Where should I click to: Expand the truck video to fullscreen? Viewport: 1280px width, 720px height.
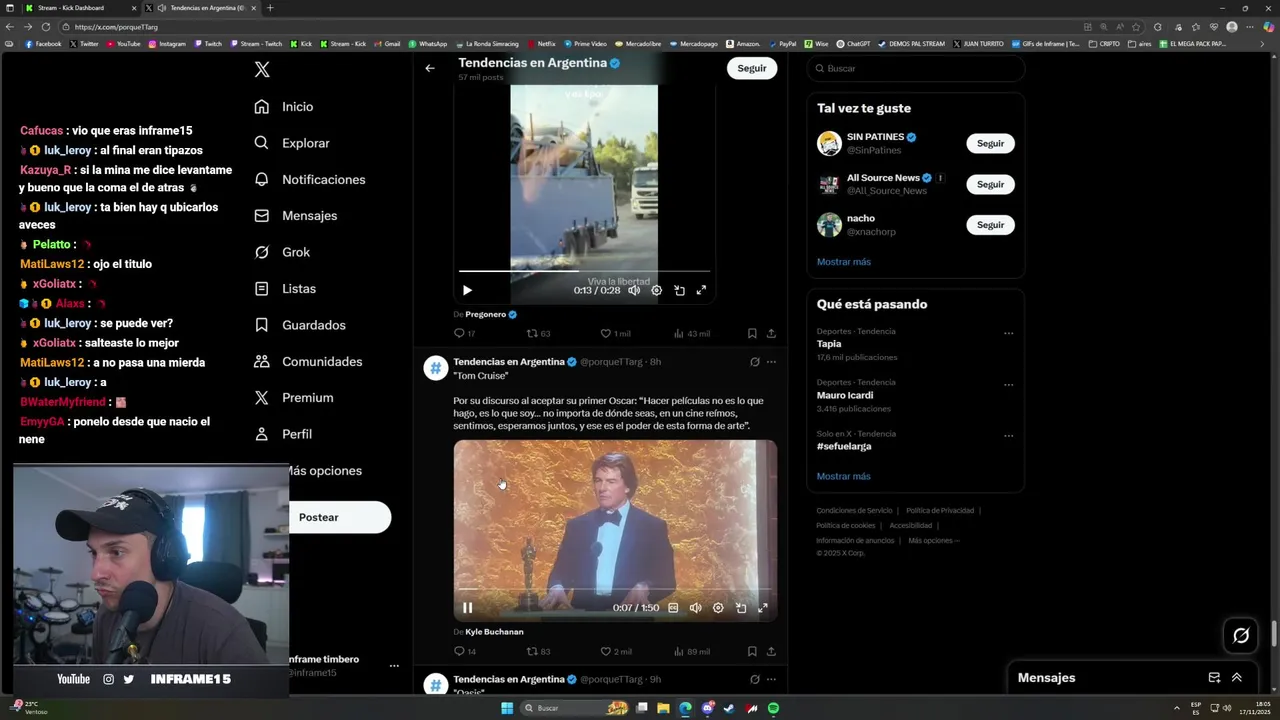[701, 290]
